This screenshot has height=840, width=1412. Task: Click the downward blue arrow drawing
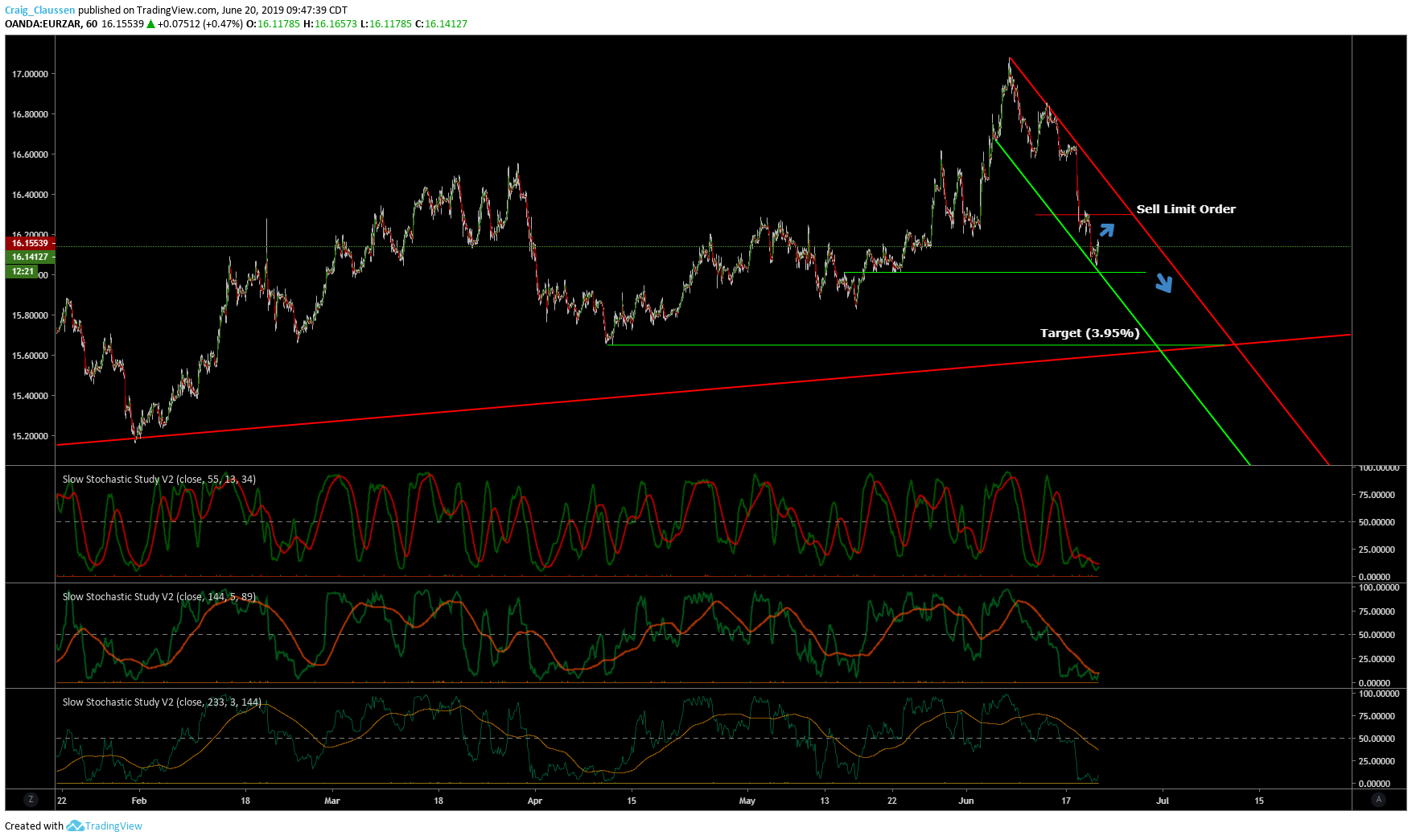pyautogui.click(x=1164, y=282)
